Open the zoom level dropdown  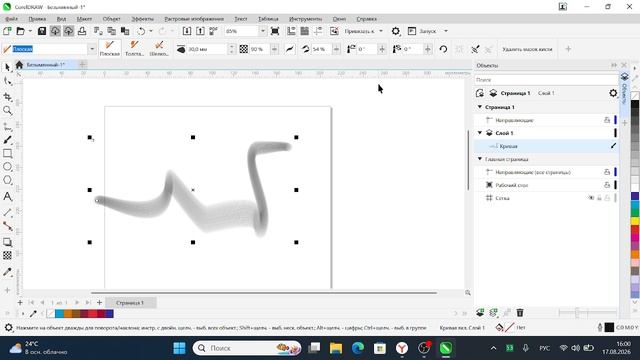[x=262, y=31]
